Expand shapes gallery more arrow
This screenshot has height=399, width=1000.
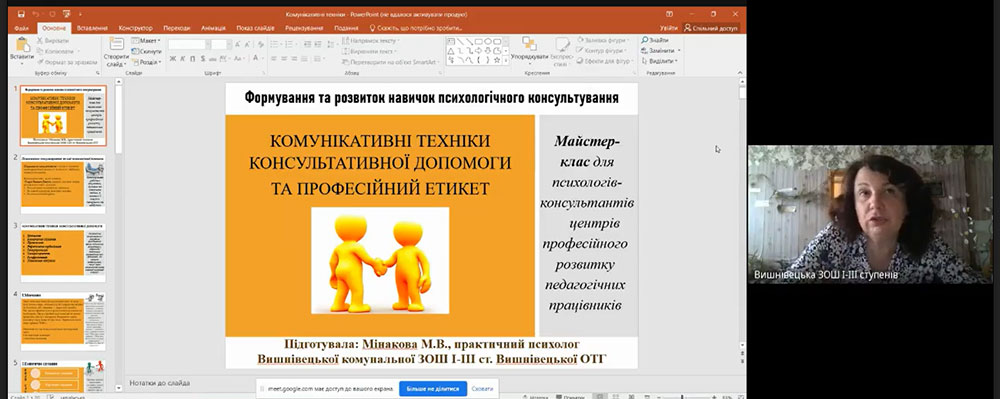(x=506, y=61)
